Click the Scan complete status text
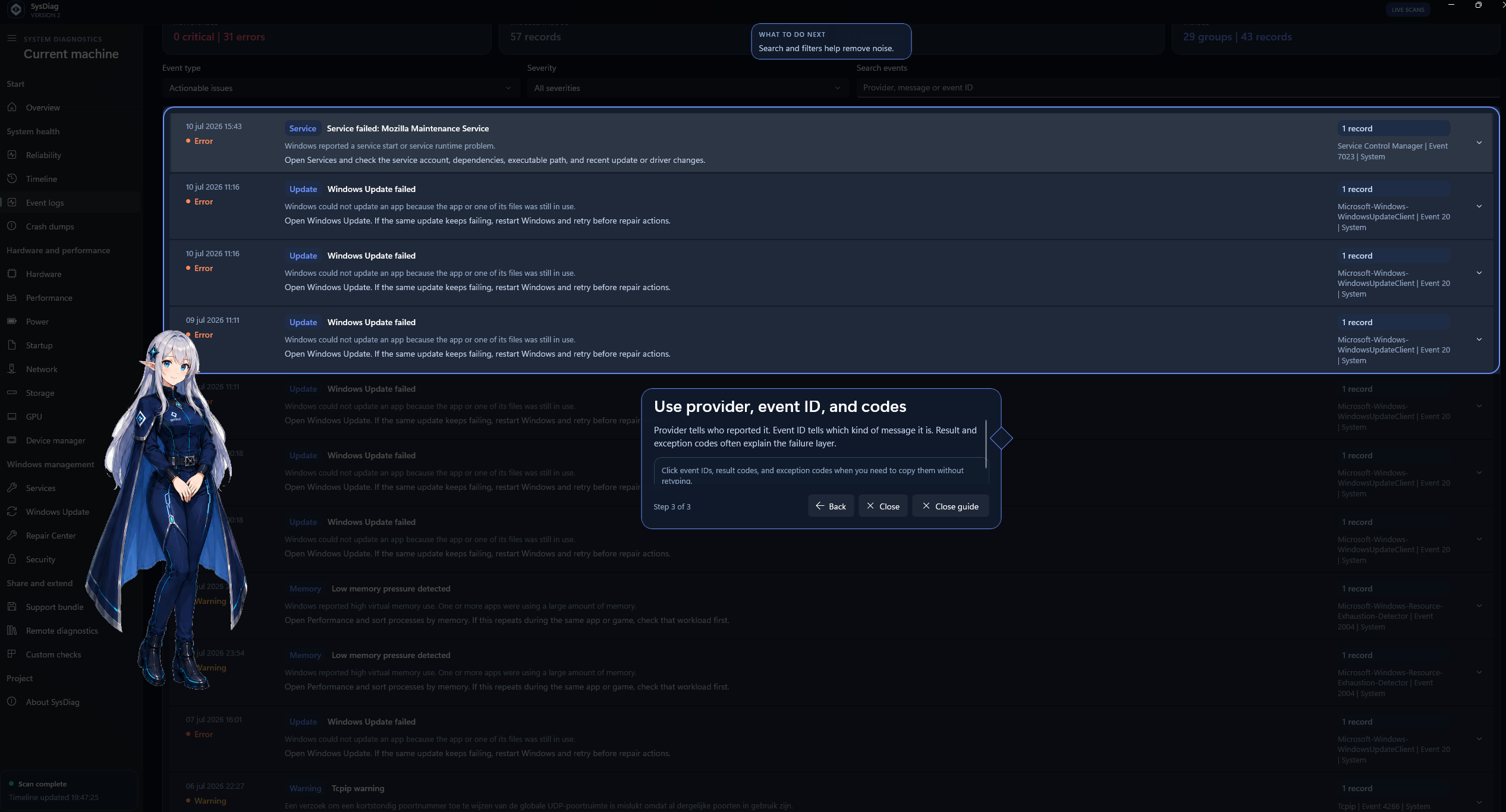1506x812 pixels. tap(42, 784)
